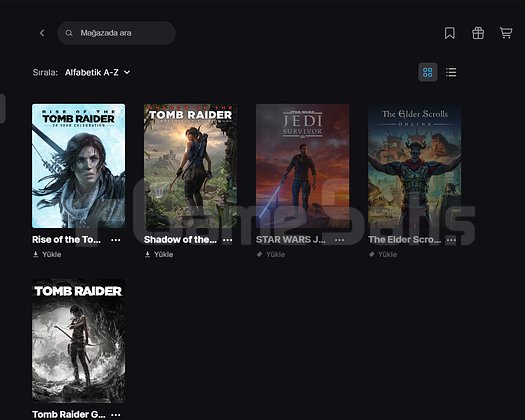This screenshot has height=420, width=525.
Task: Click Yükle under Rise of the Tomb Raider
Action: (47, 255)
